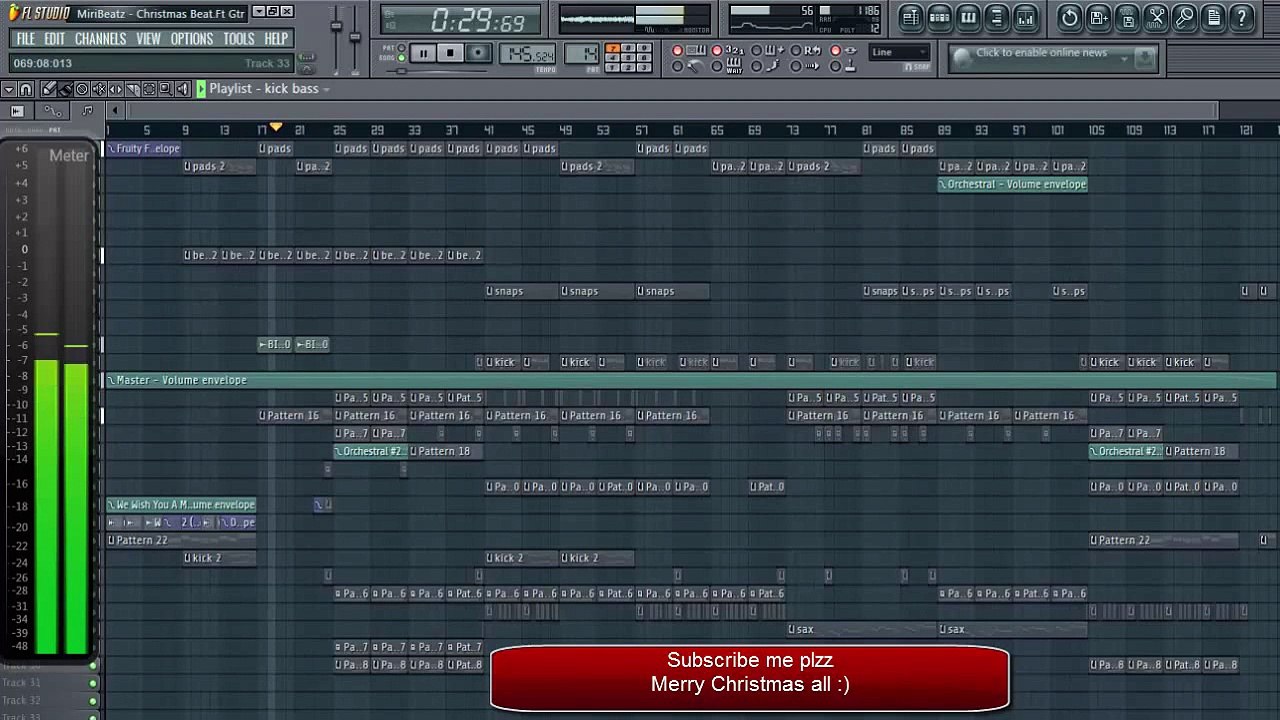Screen dimensions: 1280x720
Task: Select the slip tool in playlist
Action: point(116,89)
